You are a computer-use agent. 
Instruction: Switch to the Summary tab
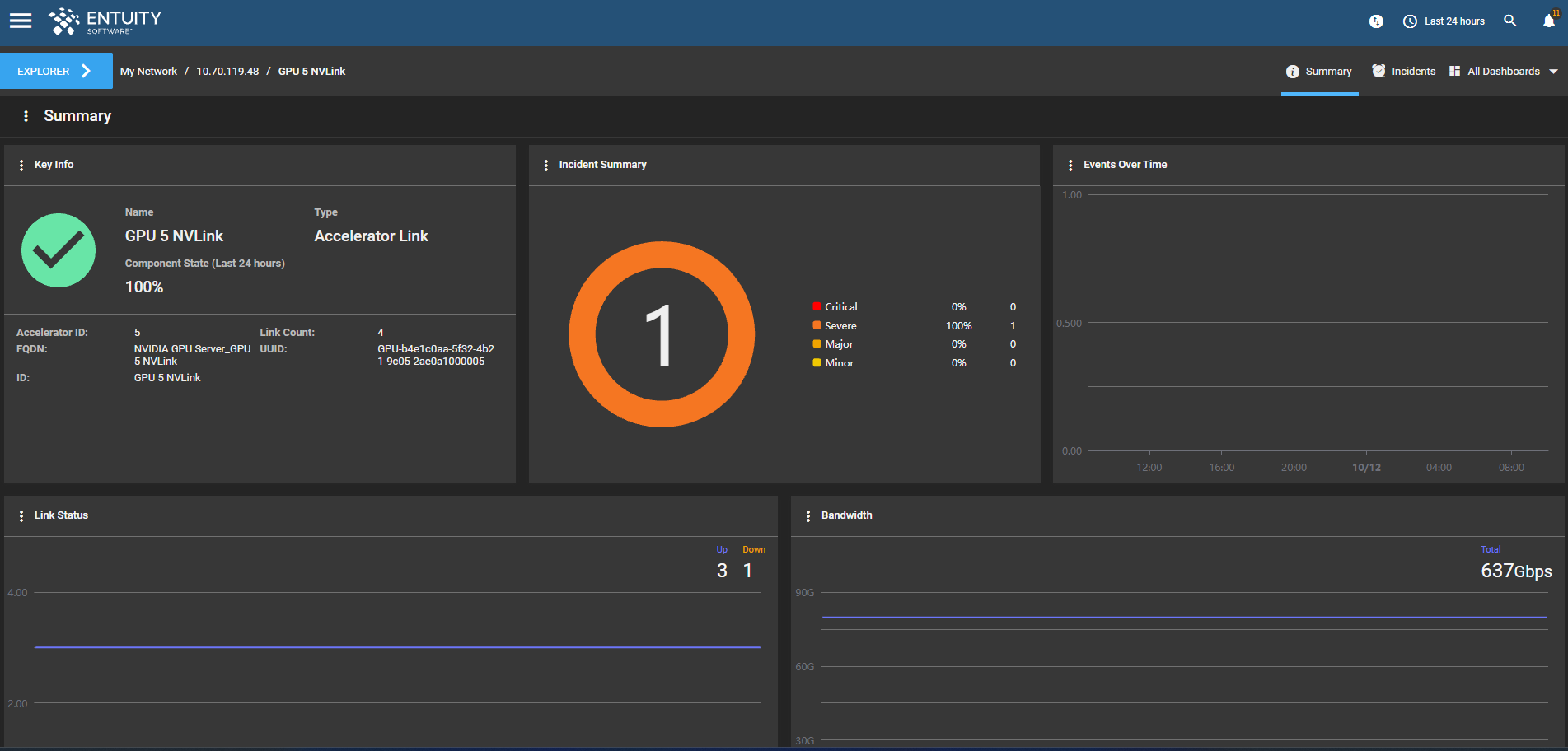tap(1319, 72)
